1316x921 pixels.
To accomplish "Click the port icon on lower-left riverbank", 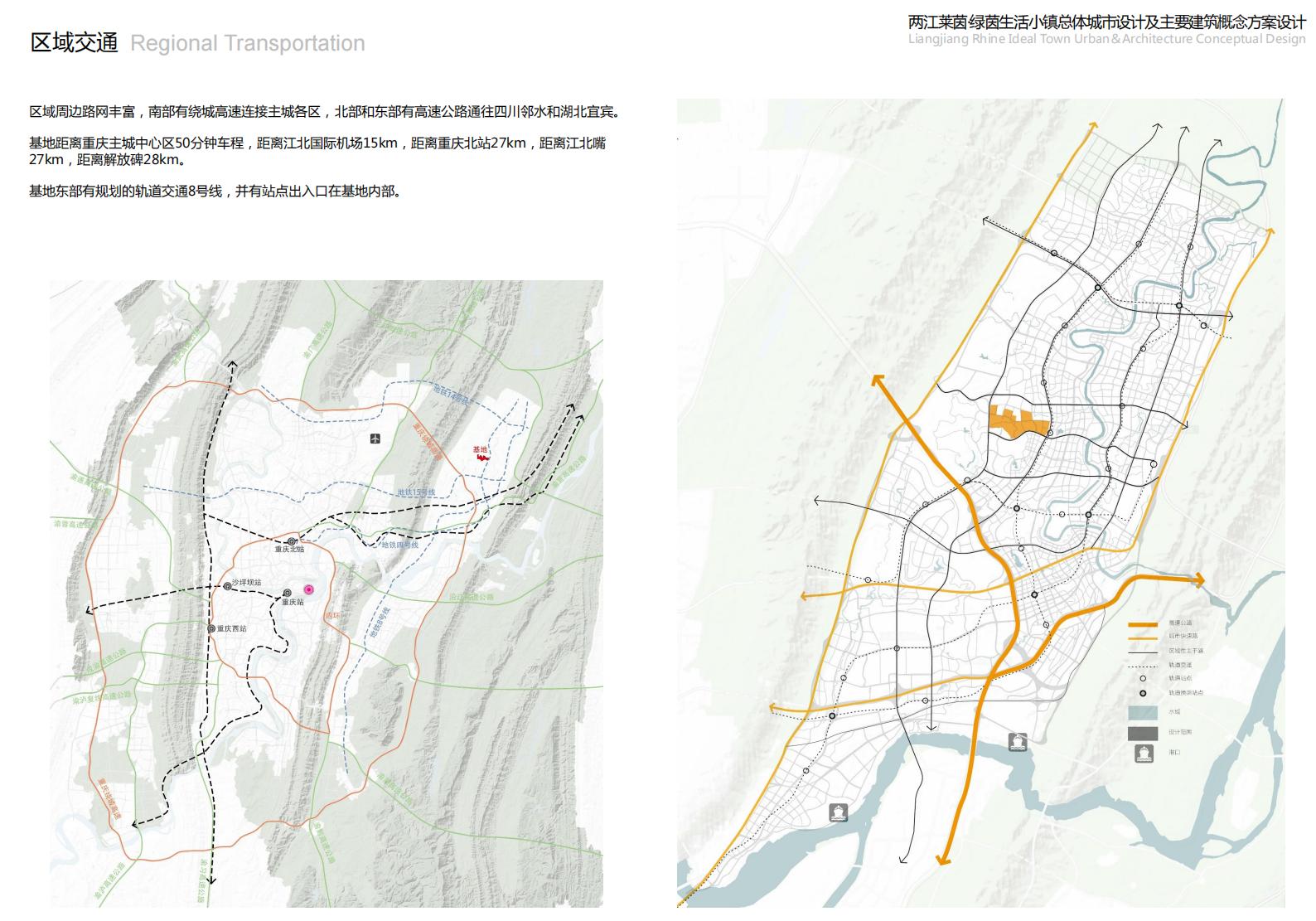I will point(839,812).
